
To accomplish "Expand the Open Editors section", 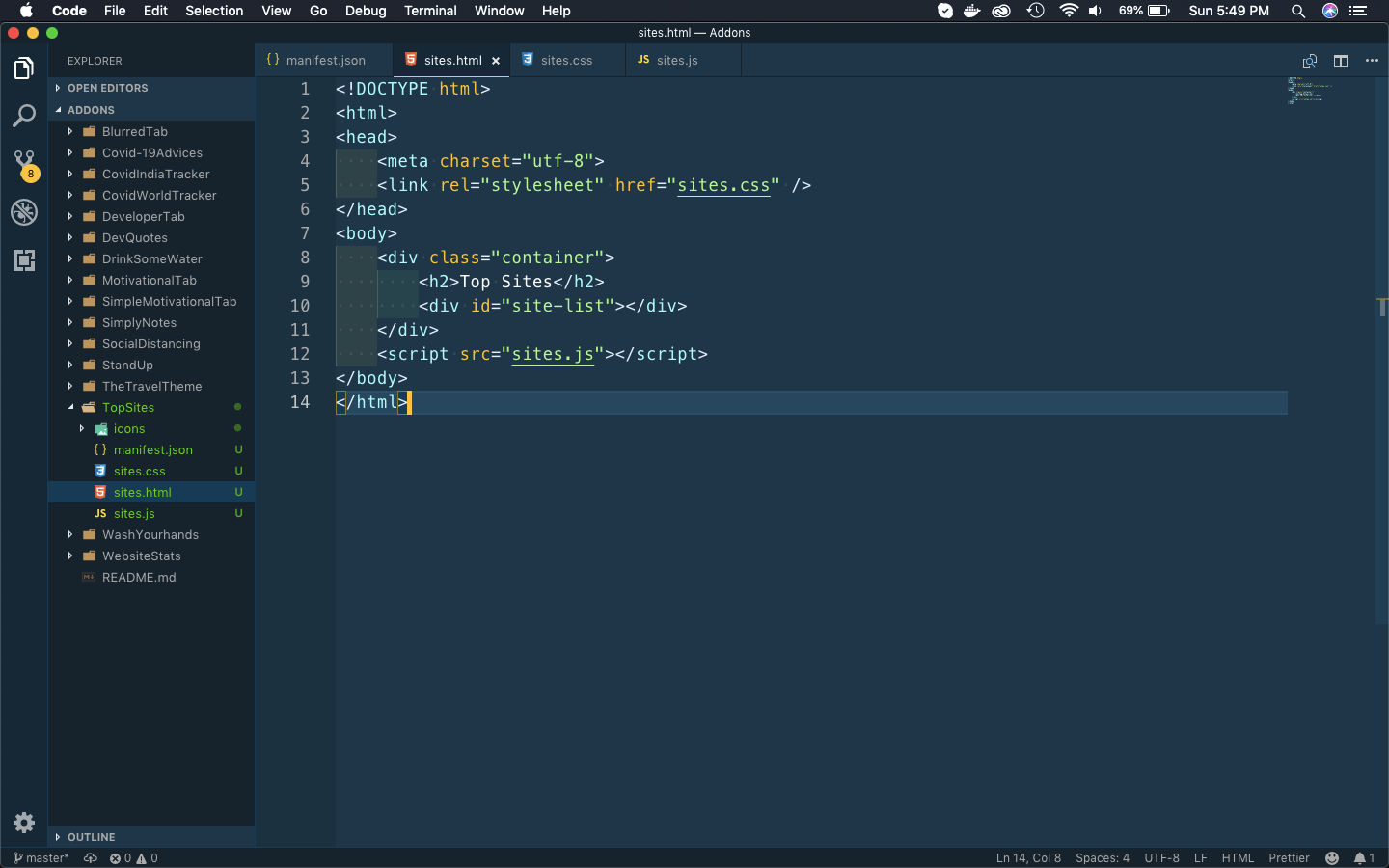I will [x=151, y=88].
